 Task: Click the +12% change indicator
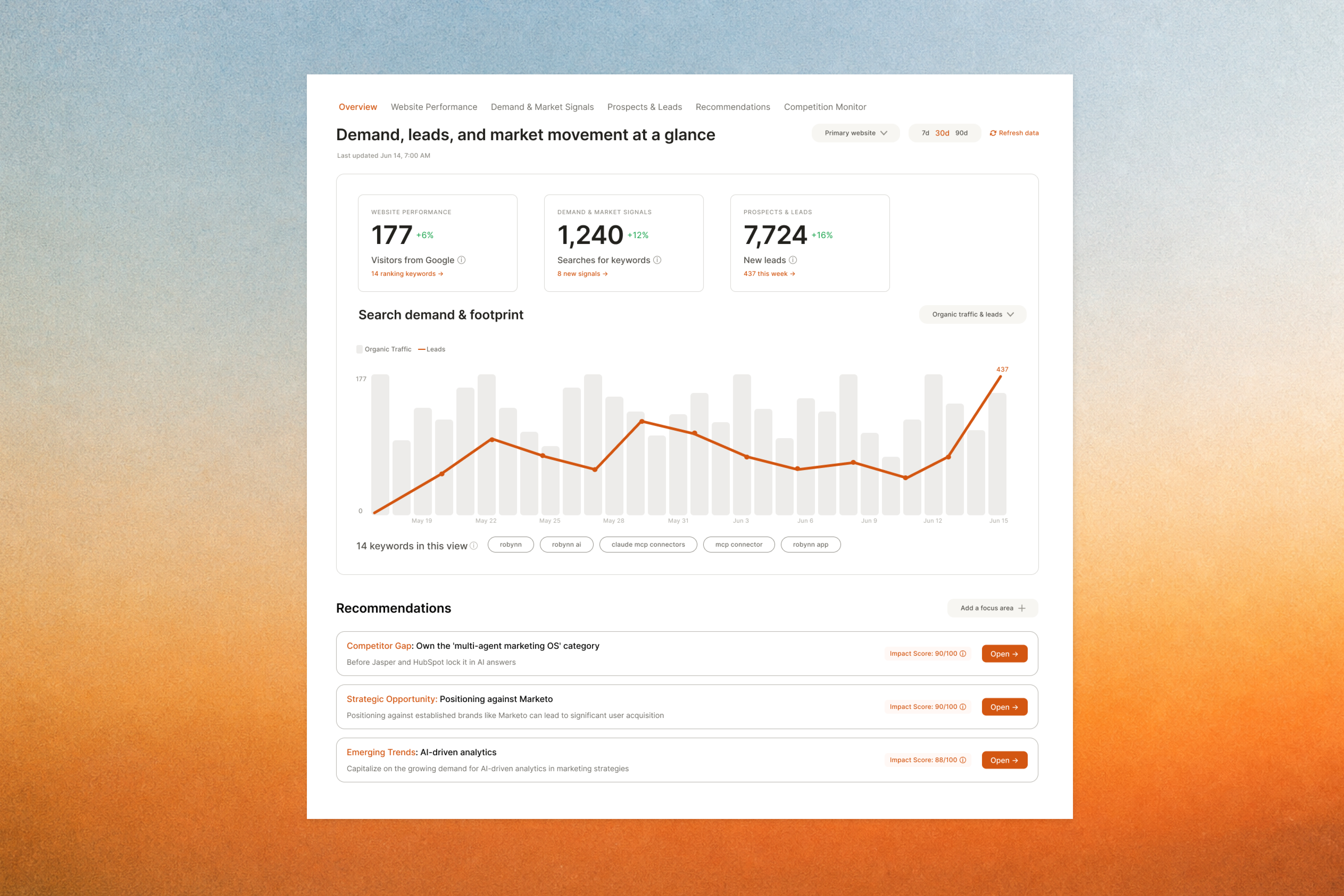point(638,235)
